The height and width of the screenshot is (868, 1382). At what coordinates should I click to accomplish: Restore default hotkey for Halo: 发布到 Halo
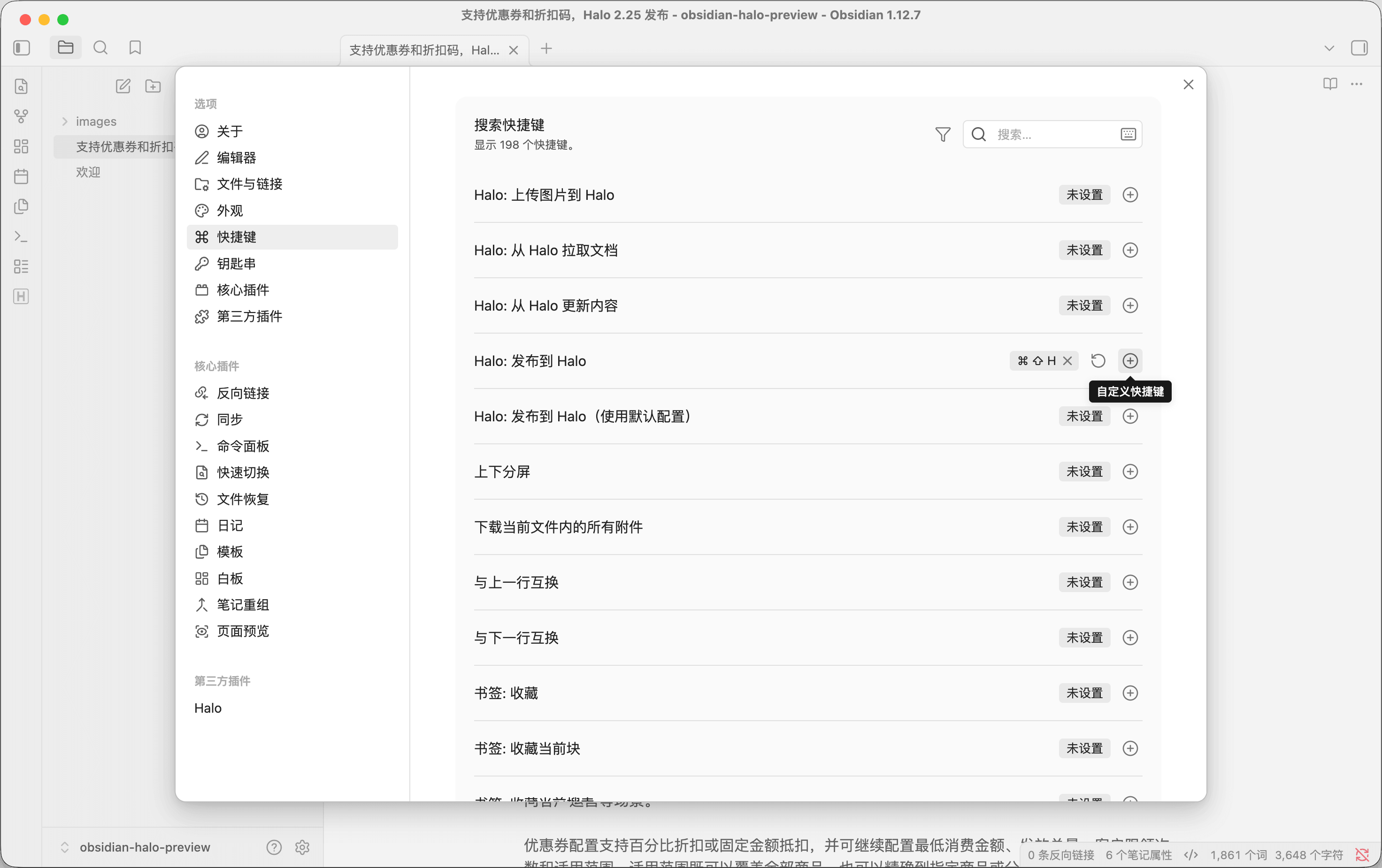coord(1098,361)
